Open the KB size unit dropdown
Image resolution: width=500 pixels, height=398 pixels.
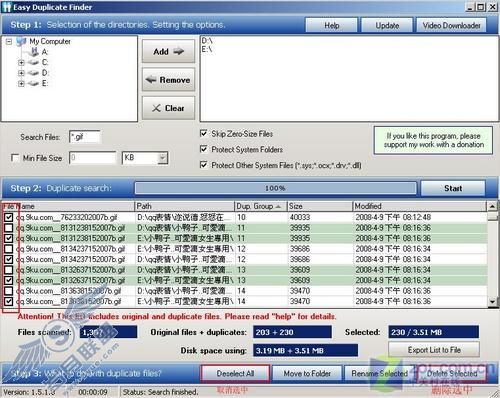coord(162,158)
